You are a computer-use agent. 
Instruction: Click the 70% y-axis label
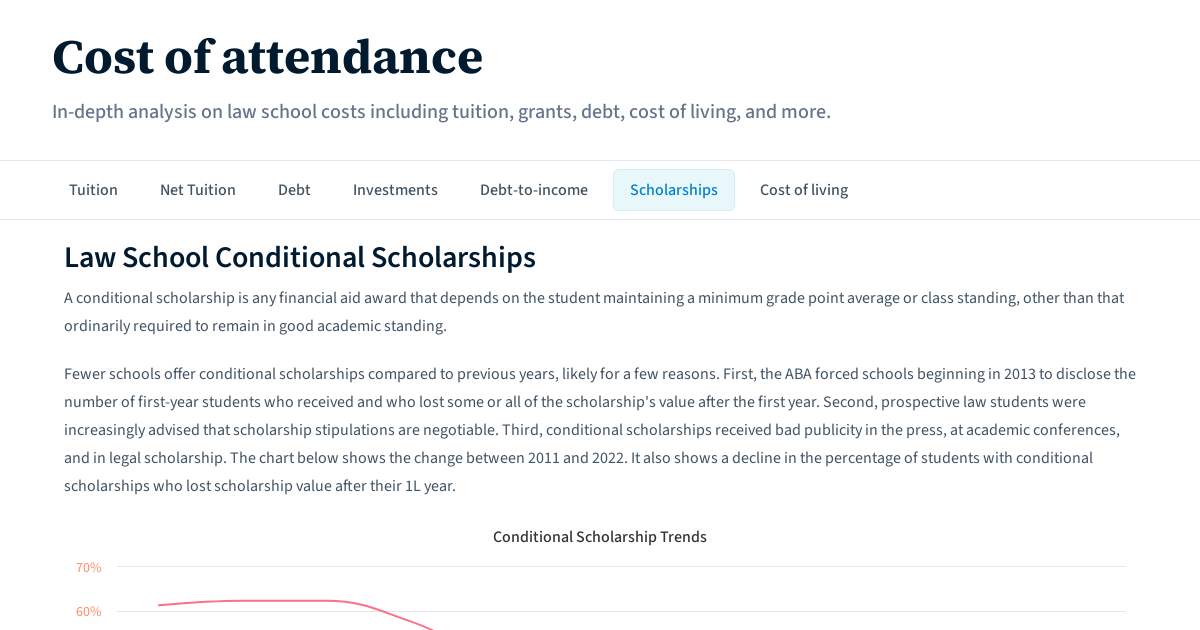pyautogui.click(x=89, y=568)
